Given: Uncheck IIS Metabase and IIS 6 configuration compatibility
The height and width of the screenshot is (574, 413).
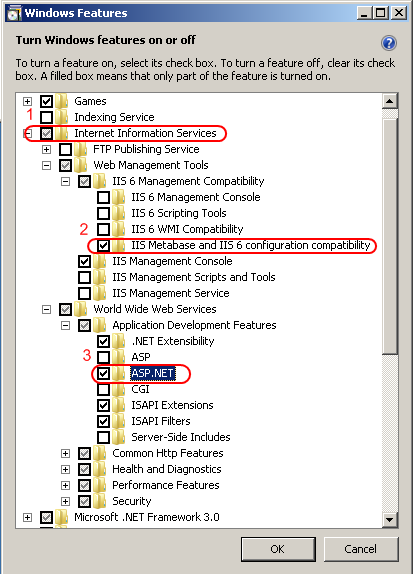Looking at the screenshot, I should (x=103, y=245).
